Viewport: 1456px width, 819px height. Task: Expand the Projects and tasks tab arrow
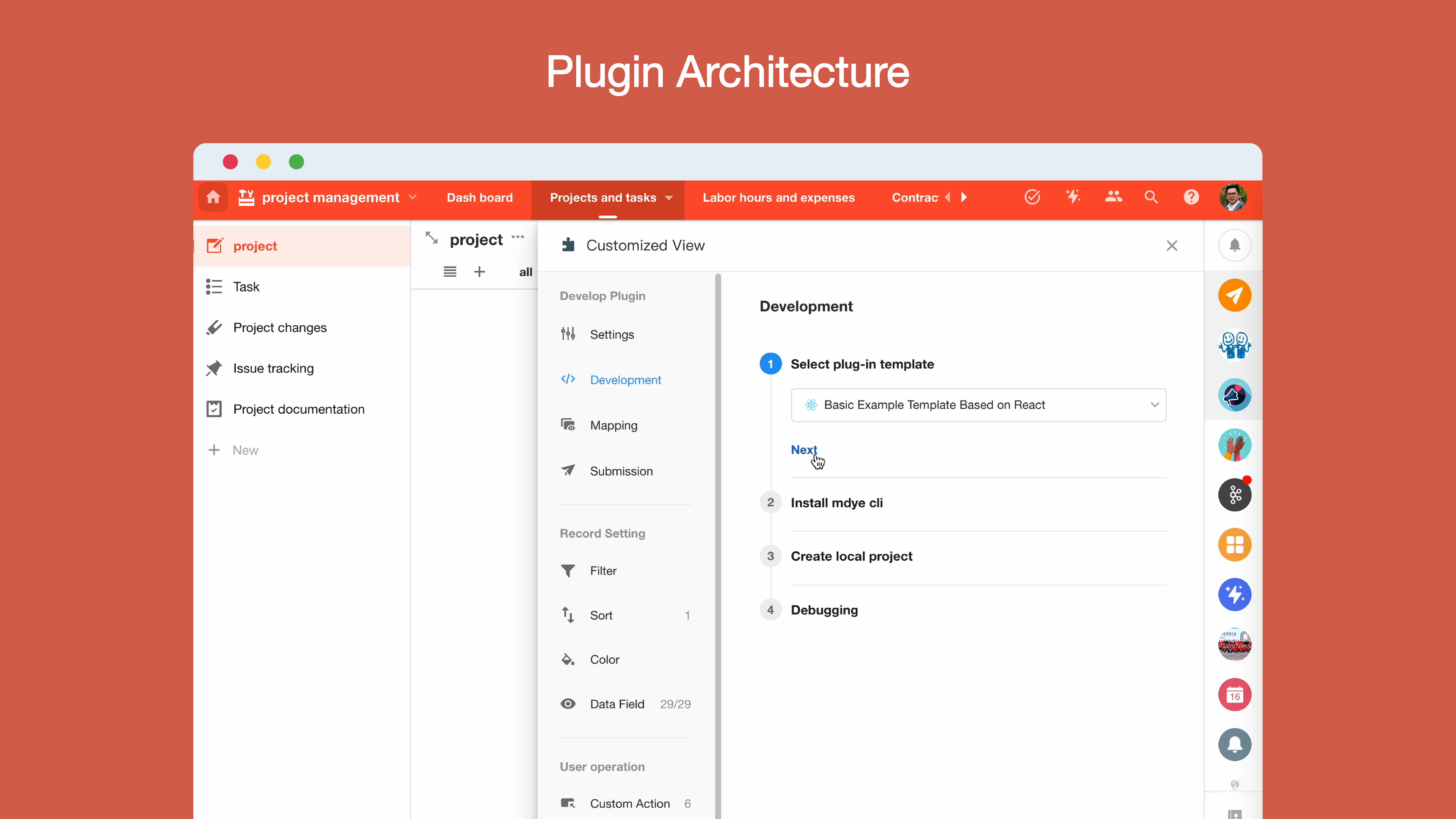(x=669, y=198)
